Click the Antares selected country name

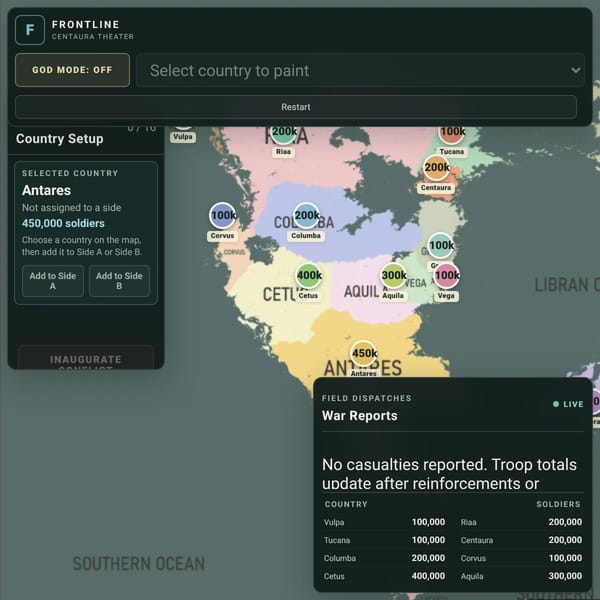point(46,190)
